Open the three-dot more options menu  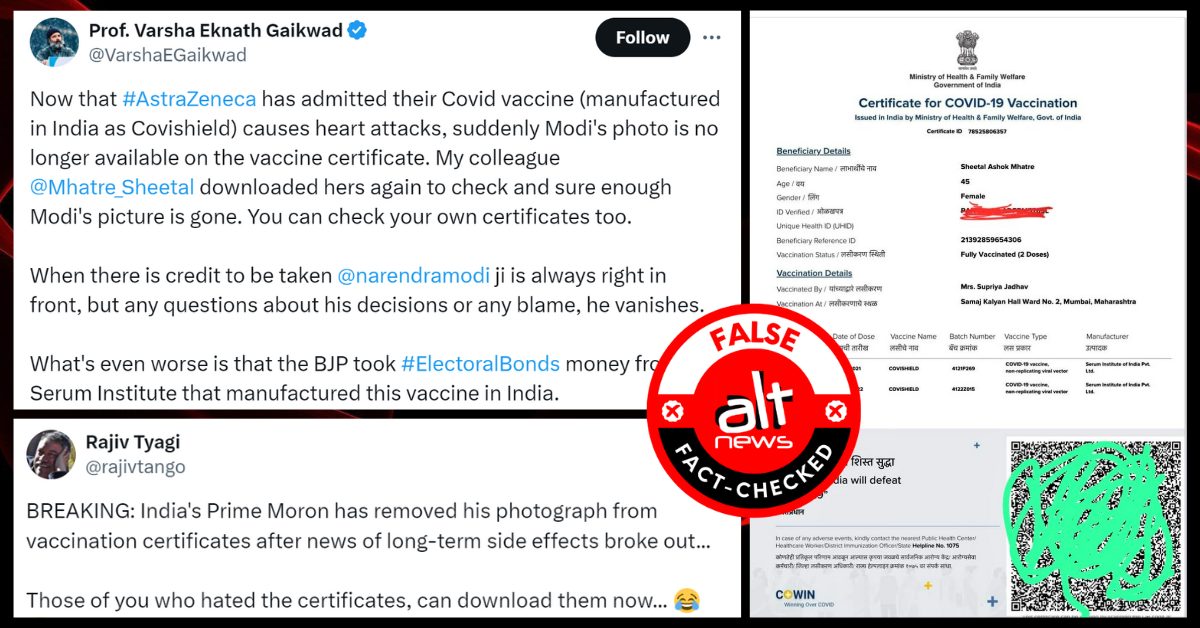click(712, 38)
